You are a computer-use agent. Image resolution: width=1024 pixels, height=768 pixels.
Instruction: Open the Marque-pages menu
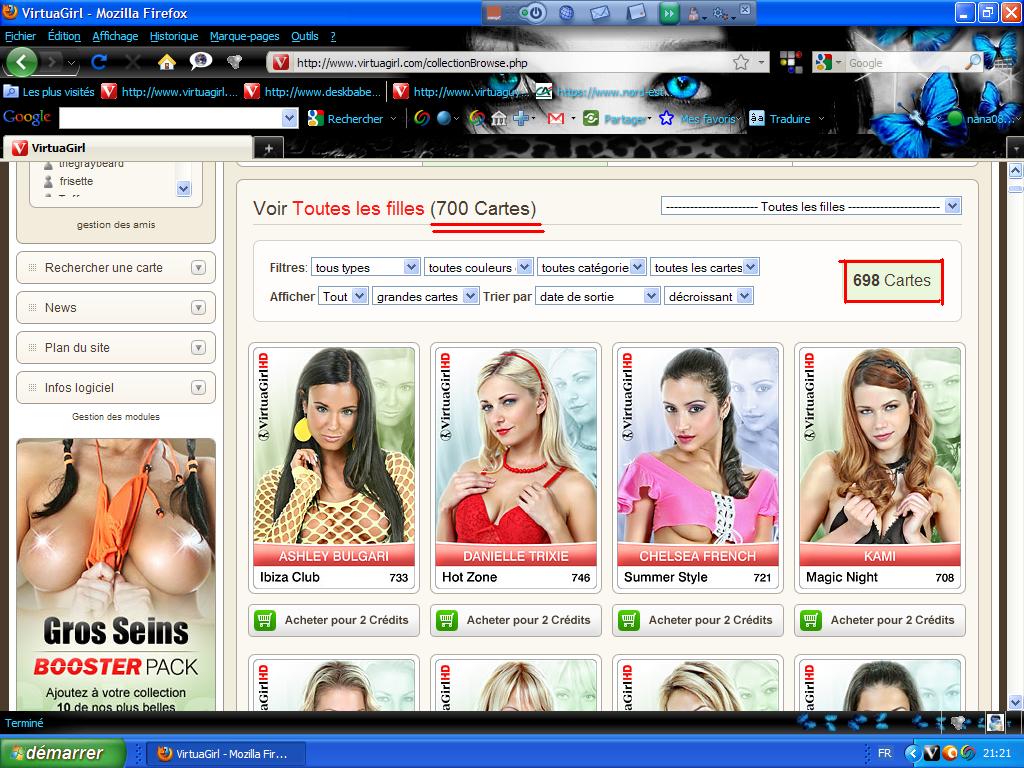point(244,36)
